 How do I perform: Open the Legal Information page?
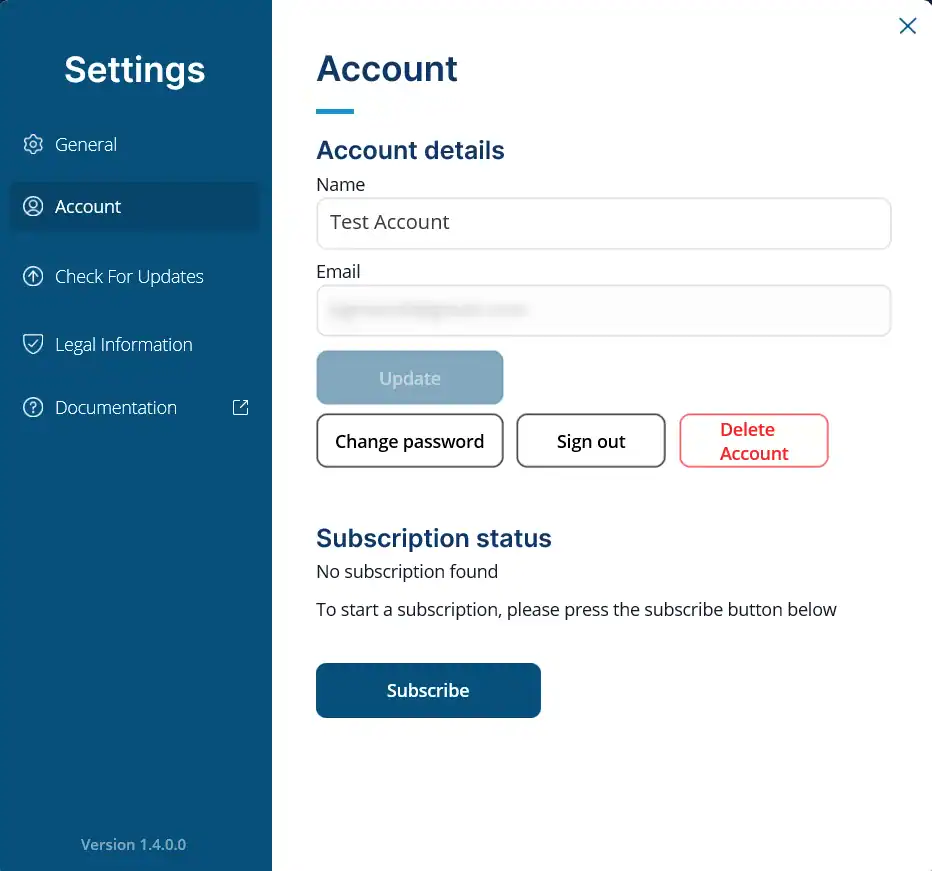123,344
